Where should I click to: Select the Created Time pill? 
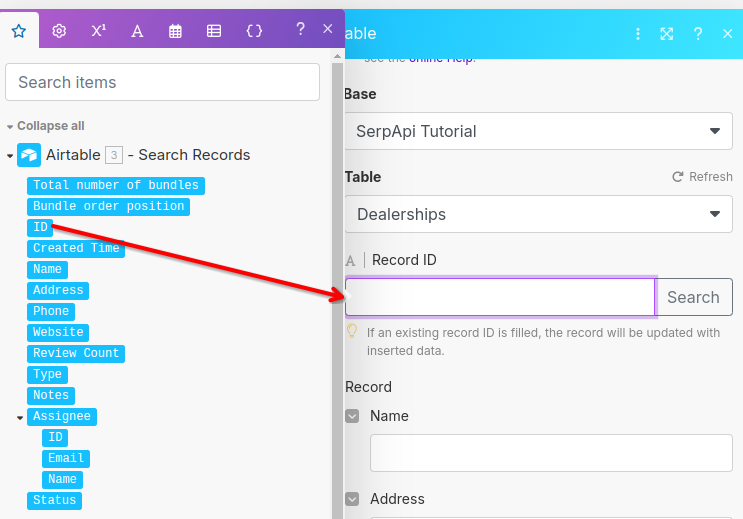[76, 248]
